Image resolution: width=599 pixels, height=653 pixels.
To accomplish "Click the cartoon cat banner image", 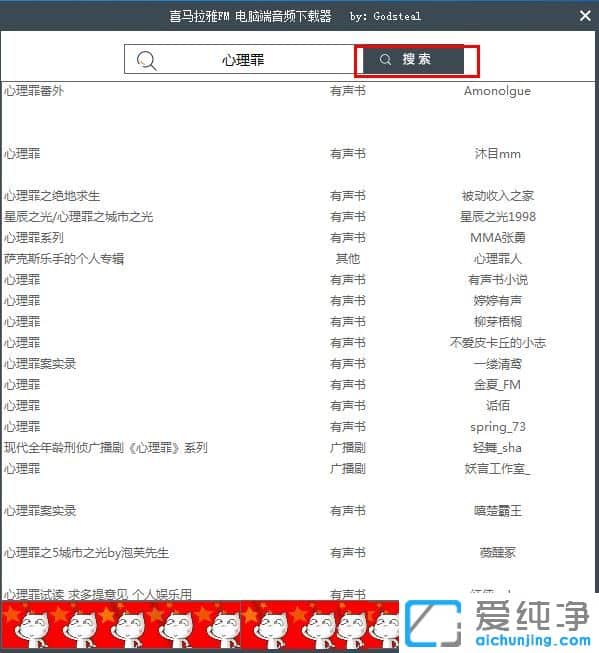I will click(x=200, y=623).
